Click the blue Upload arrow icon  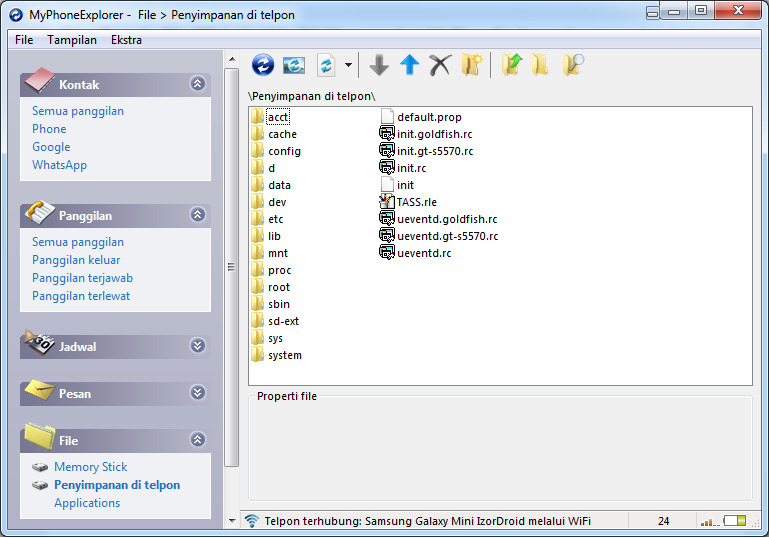410,65
